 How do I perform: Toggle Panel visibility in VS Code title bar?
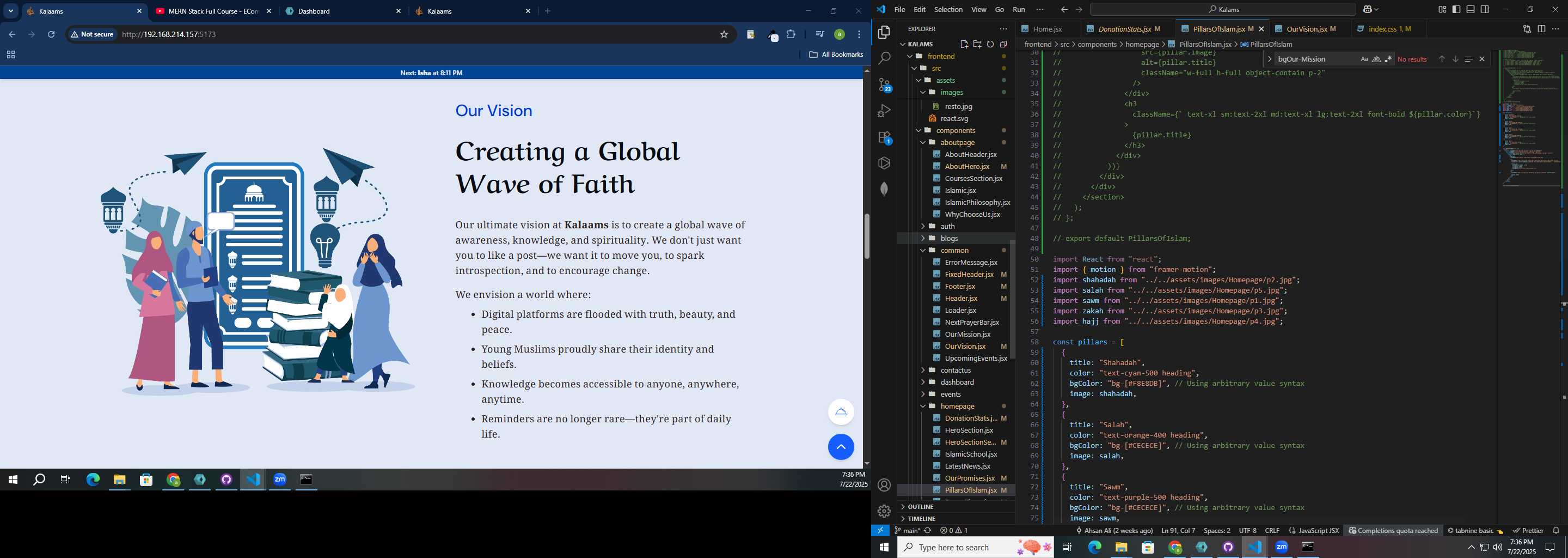(1470, 9)
